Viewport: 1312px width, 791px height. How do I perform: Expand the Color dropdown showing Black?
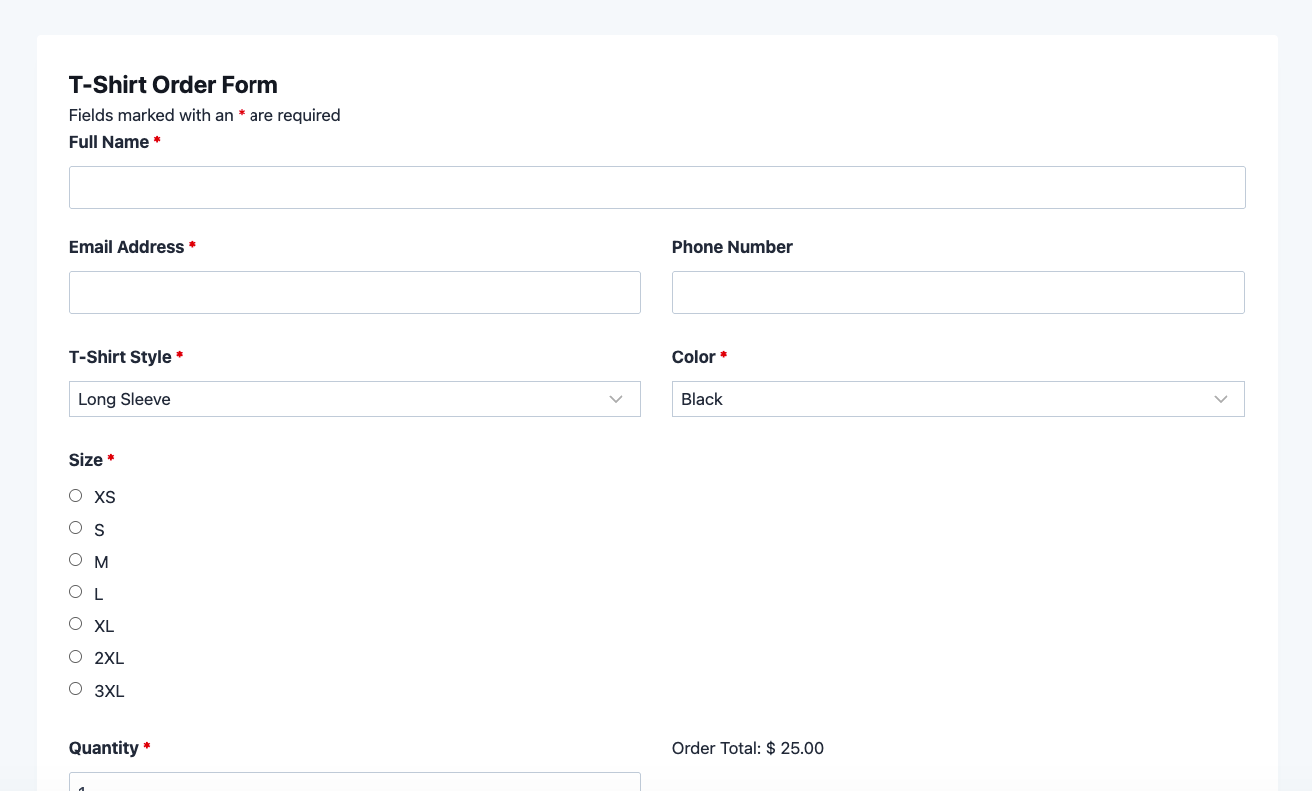point(957,399)
